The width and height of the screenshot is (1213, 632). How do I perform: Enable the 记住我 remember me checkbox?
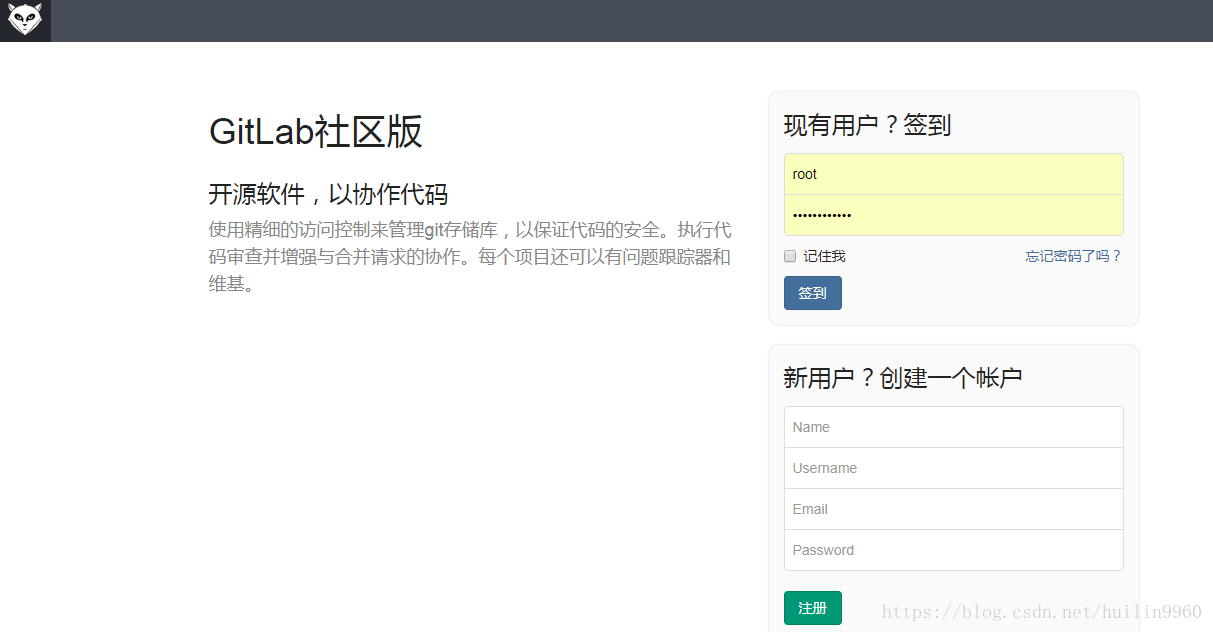pyautogui.click(x=790, y=256)
